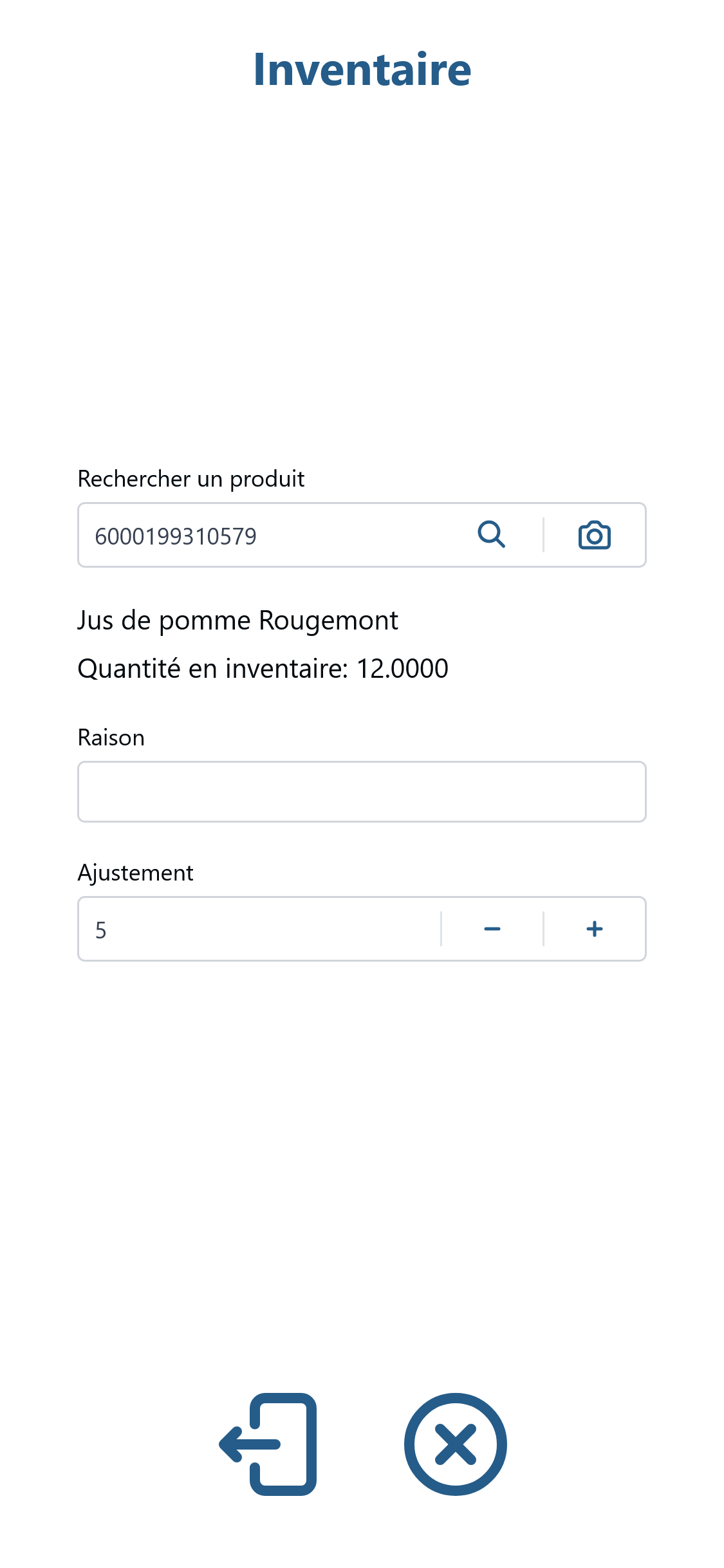Viewport: 724px width, 1568px height.
Task: Click the Ajustement label
Action: point(136,873)
